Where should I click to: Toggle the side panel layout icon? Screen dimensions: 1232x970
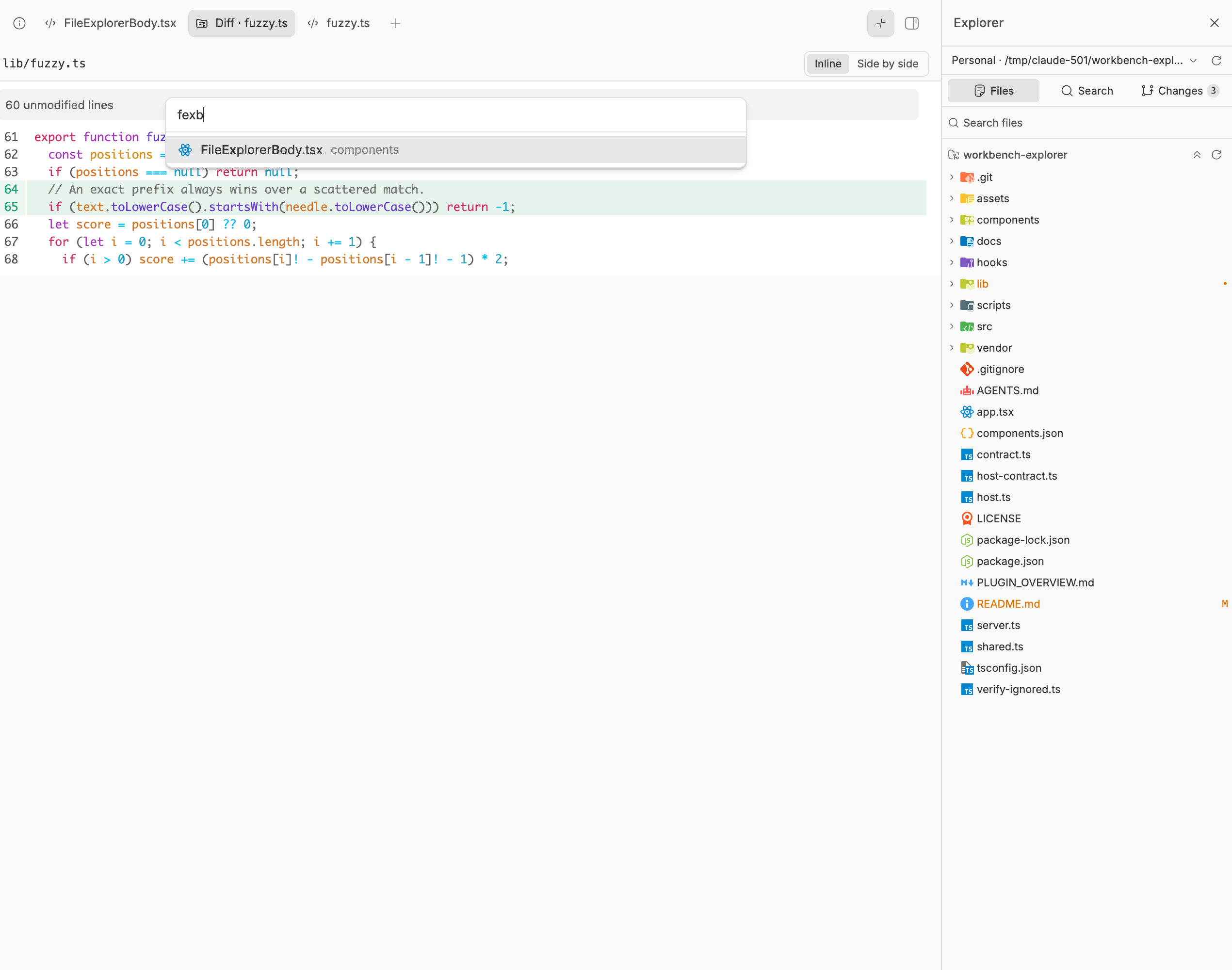click(x=912, y=23)
